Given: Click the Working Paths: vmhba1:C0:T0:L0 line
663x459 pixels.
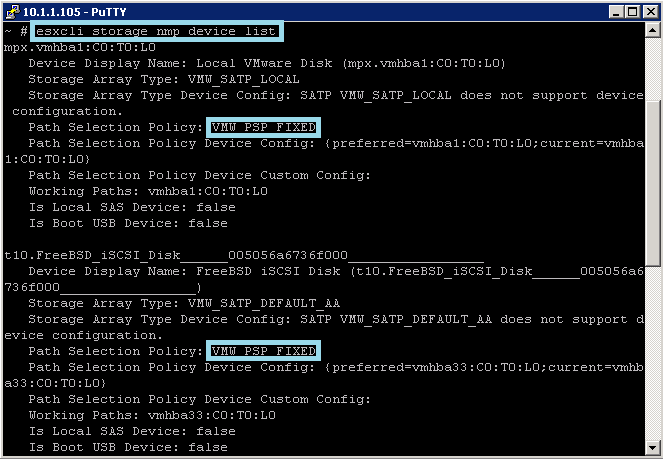Looking at the screenshot, I should point(148,191).
